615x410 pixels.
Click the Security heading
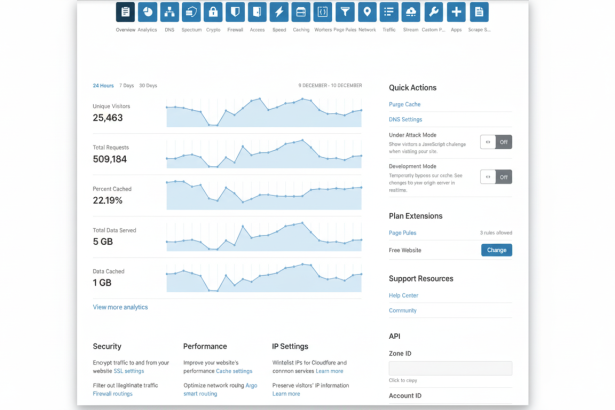click(107, 346)
